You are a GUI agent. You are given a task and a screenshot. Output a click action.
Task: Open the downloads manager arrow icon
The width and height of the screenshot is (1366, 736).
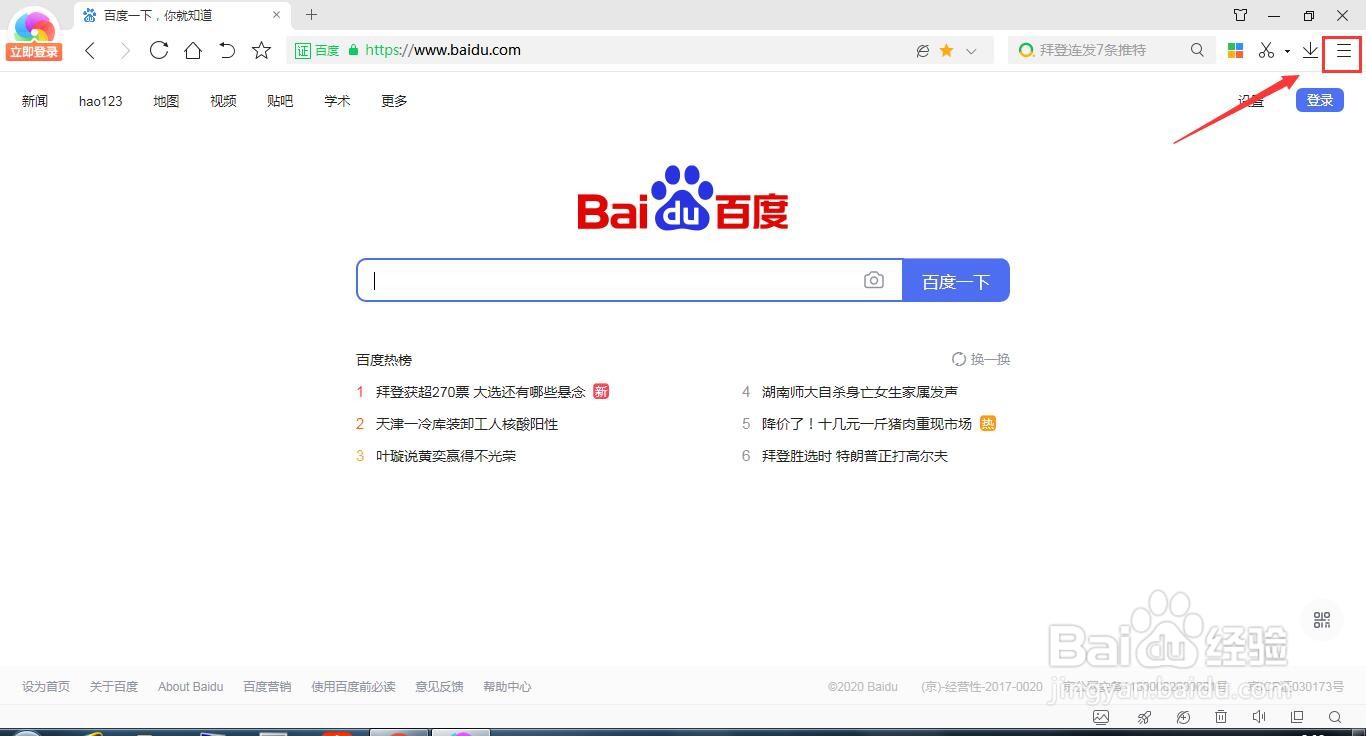point(1310,50)
